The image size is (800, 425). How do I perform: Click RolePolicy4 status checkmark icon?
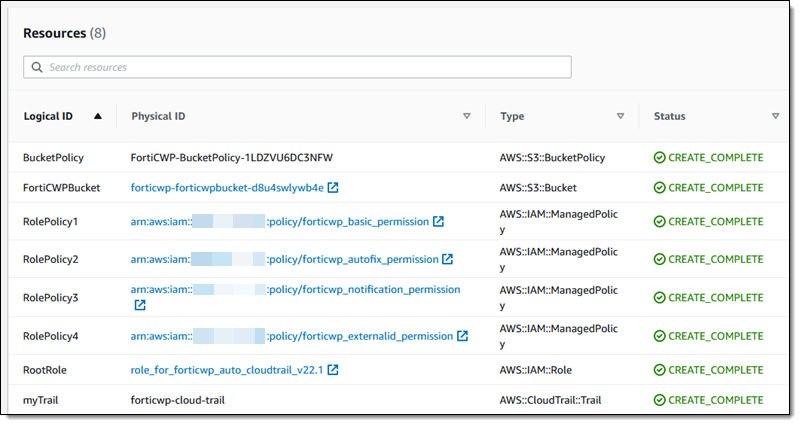coord(659,336)
